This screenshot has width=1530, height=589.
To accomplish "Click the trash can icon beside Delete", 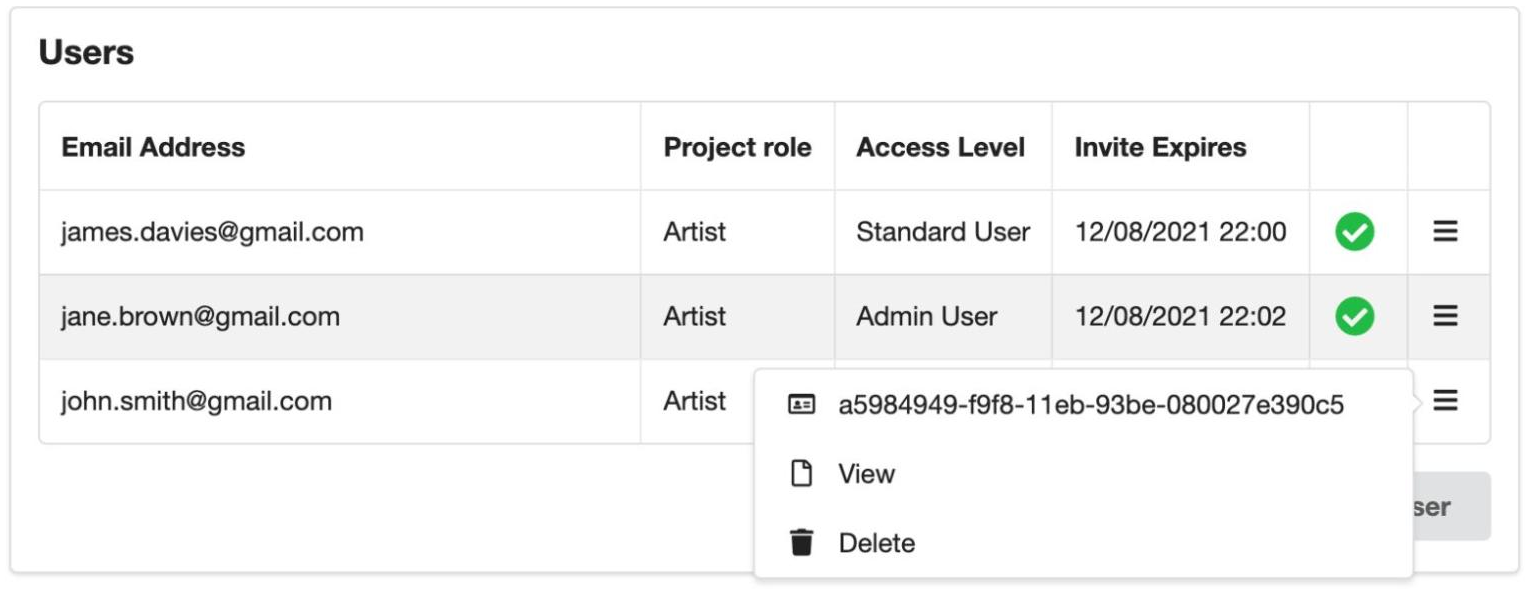I will (x=801, y=543).
